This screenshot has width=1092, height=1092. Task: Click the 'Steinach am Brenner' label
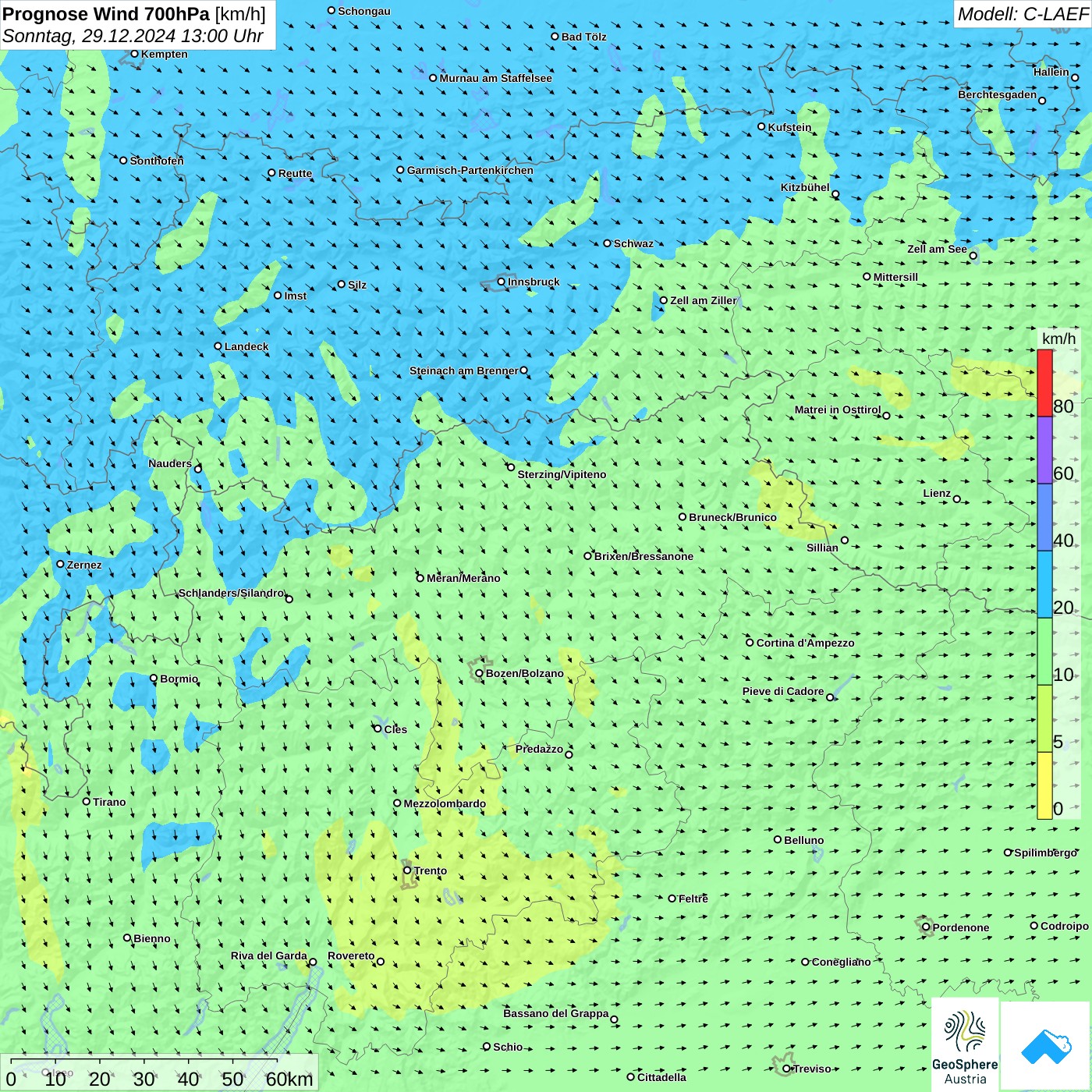pyautogui.click(x=464, y=370)
